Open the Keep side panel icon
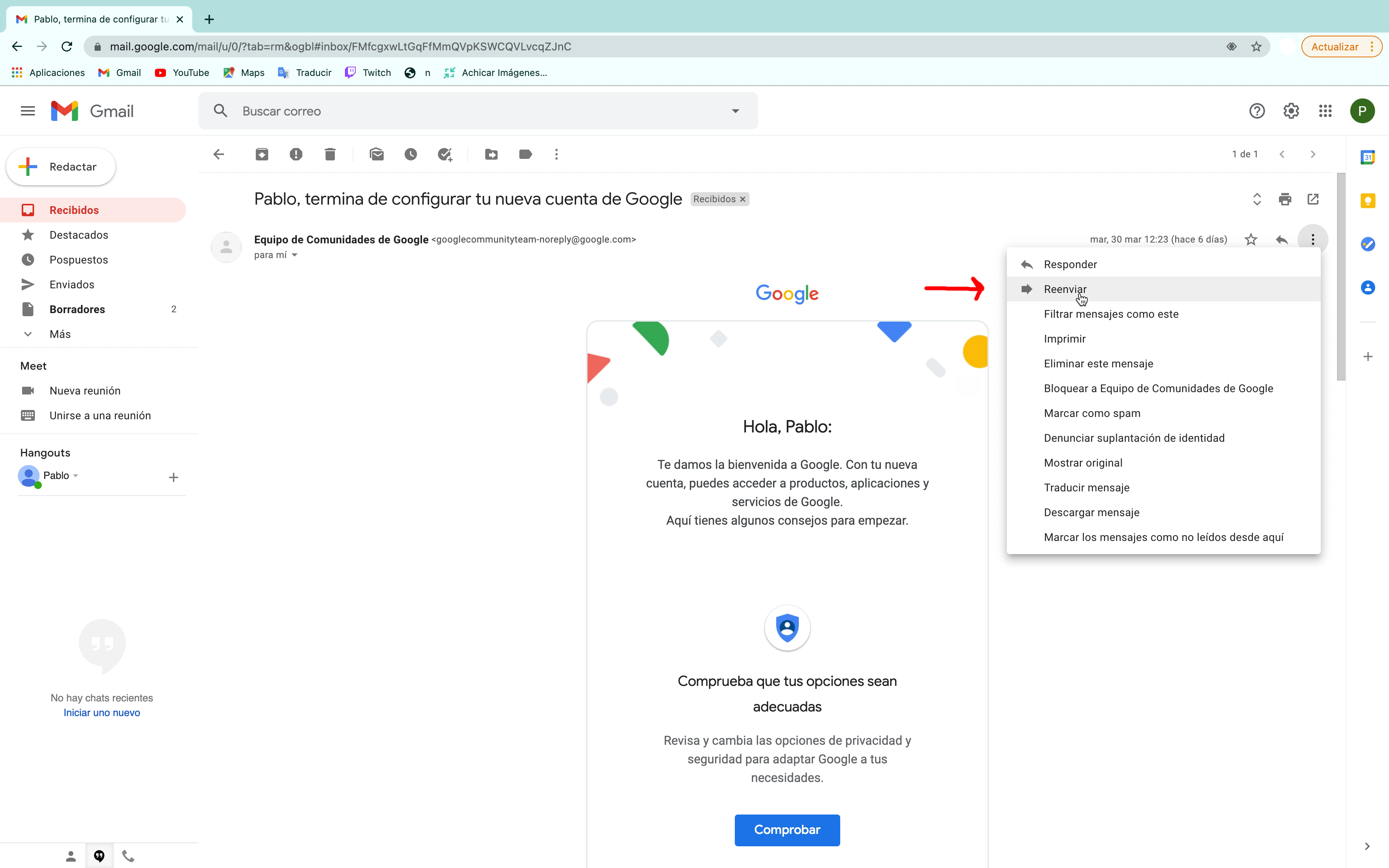 [x=1368, y=200]
